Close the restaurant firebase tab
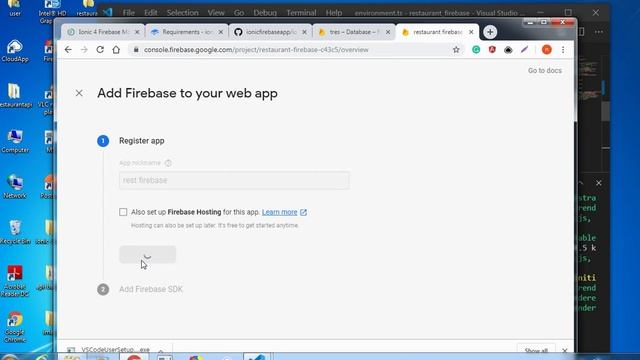 471,32
